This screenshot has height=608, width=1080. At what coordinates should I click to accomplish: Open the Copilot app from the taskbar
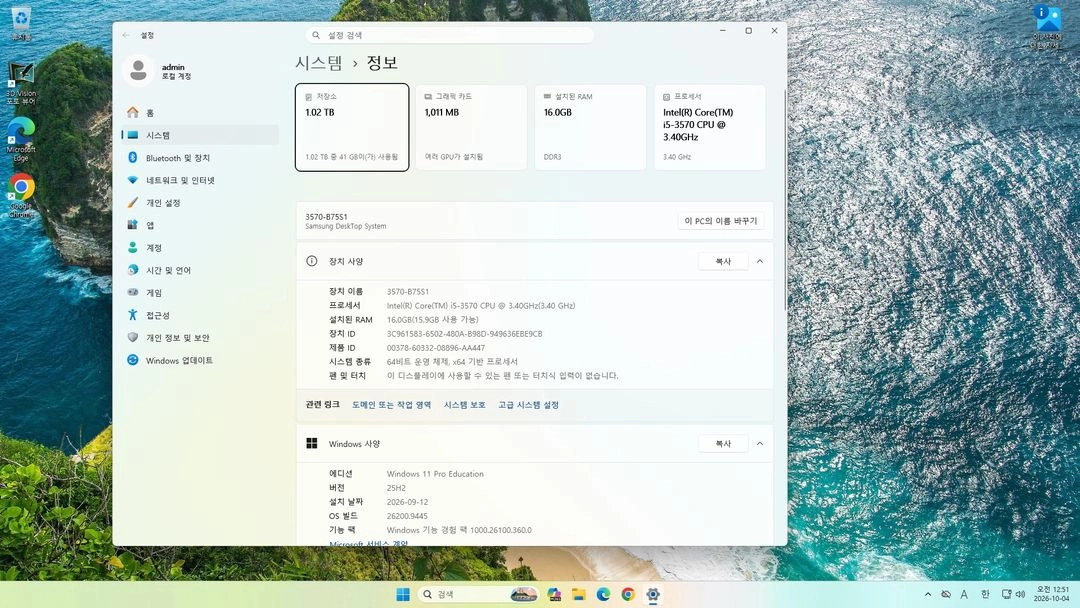pyautogui.click(x=554, y=594)
